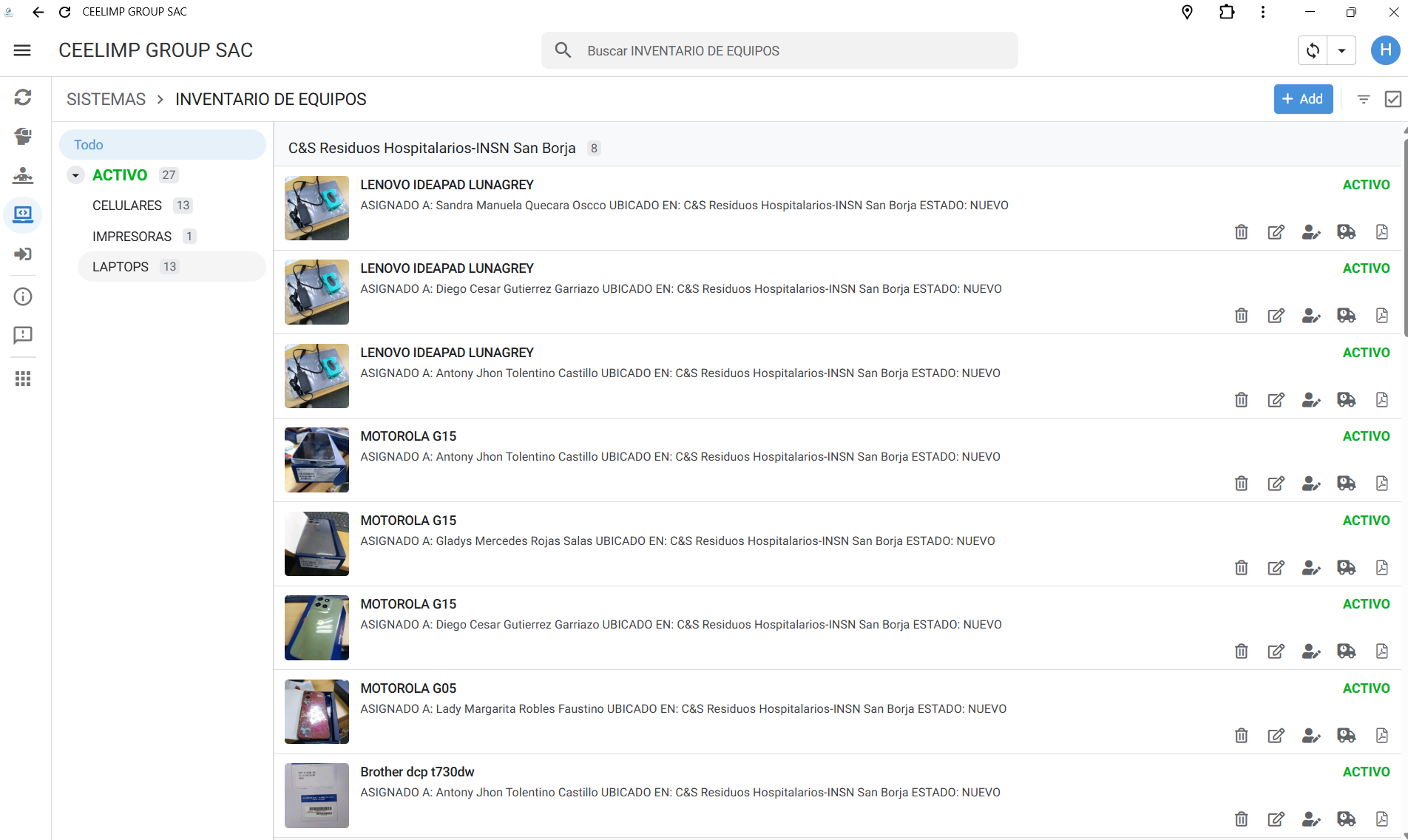Screen dimensions: 1408x840
Task: Click truck icon on Sandra's Lenovo row
Action: click(1347, 232)
